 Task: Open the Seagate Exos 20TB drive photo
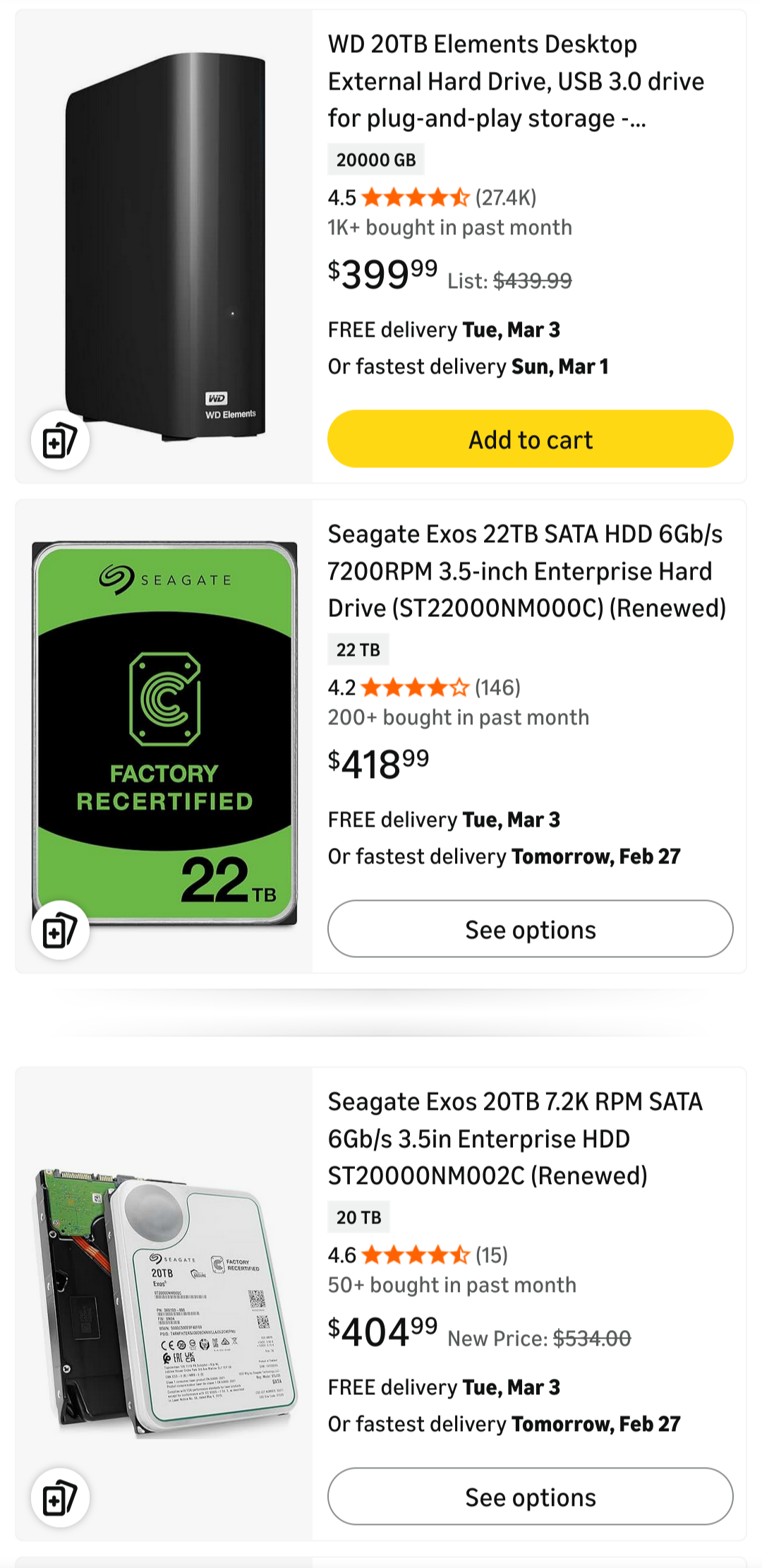[x=166, y=1299]
